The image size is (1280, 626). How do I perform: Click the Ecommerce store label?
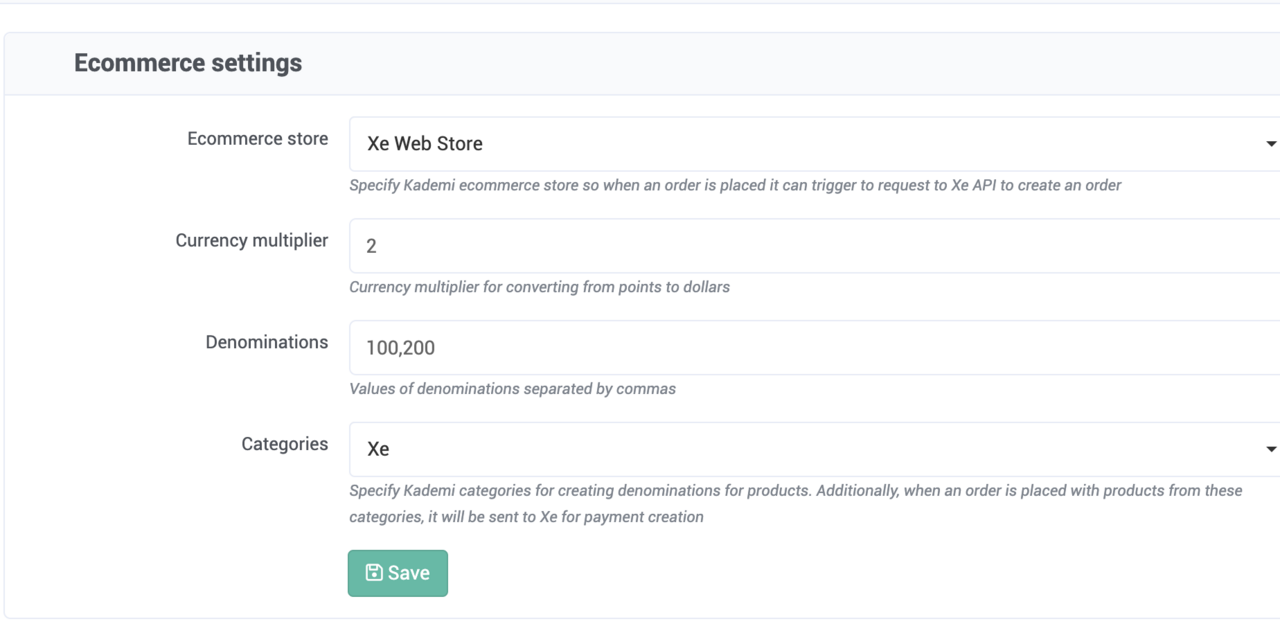(258, 139)
